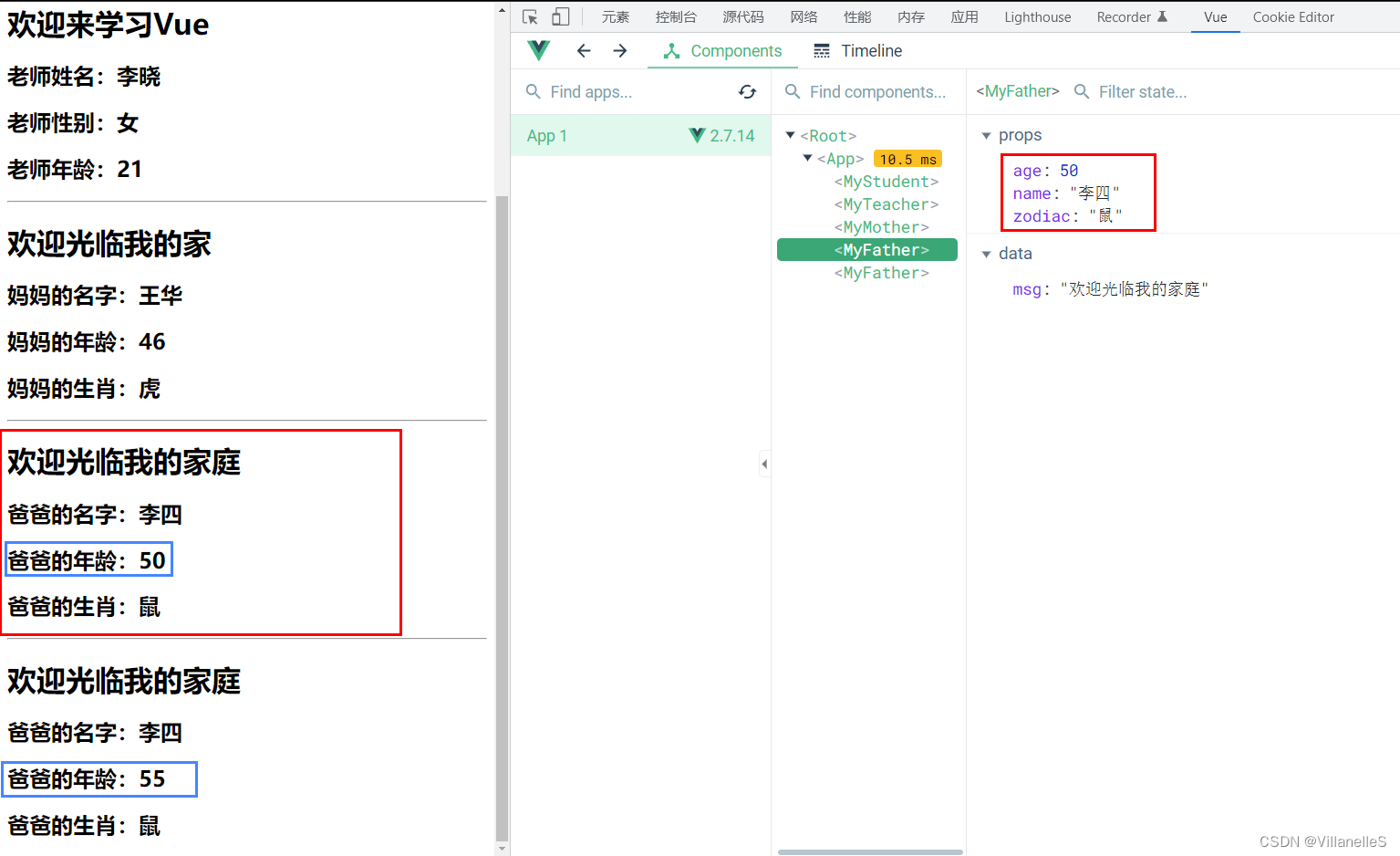The image size is (1400, 856).
Task: Open the Cookie Editor tab
Action: tap(1293, 16)
